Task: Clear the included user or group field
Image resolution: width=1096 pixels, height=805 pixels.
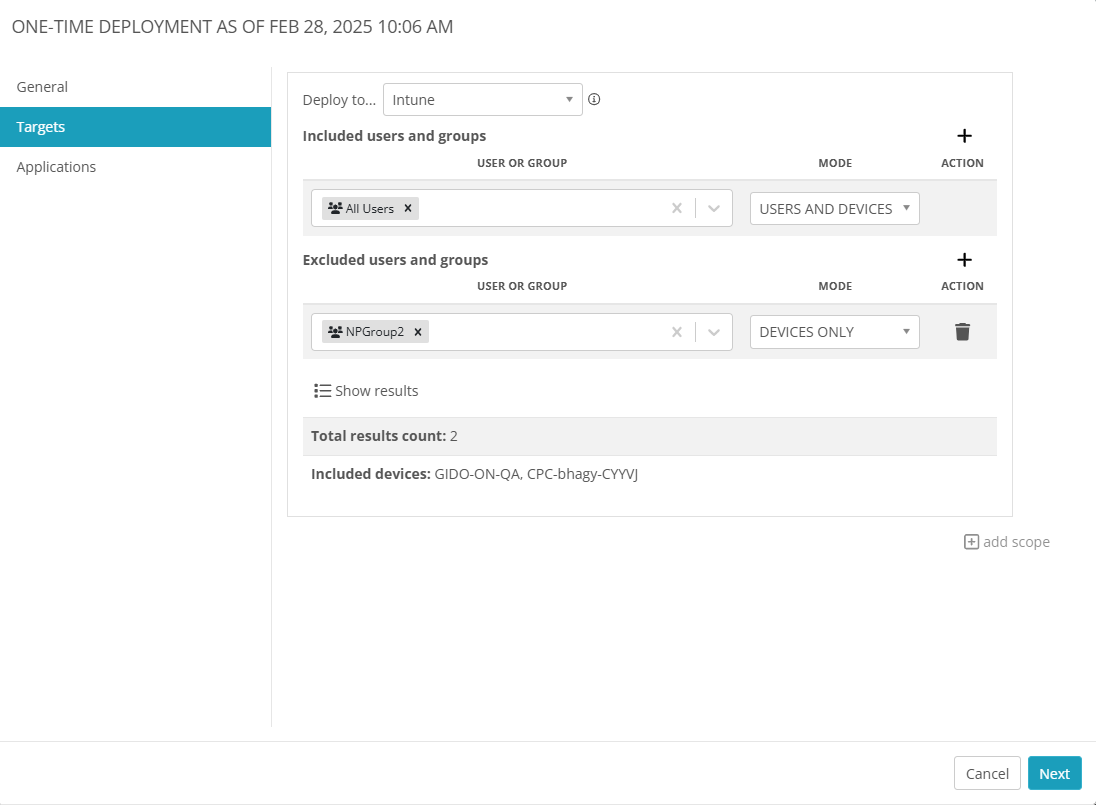Action: (676, 209)
